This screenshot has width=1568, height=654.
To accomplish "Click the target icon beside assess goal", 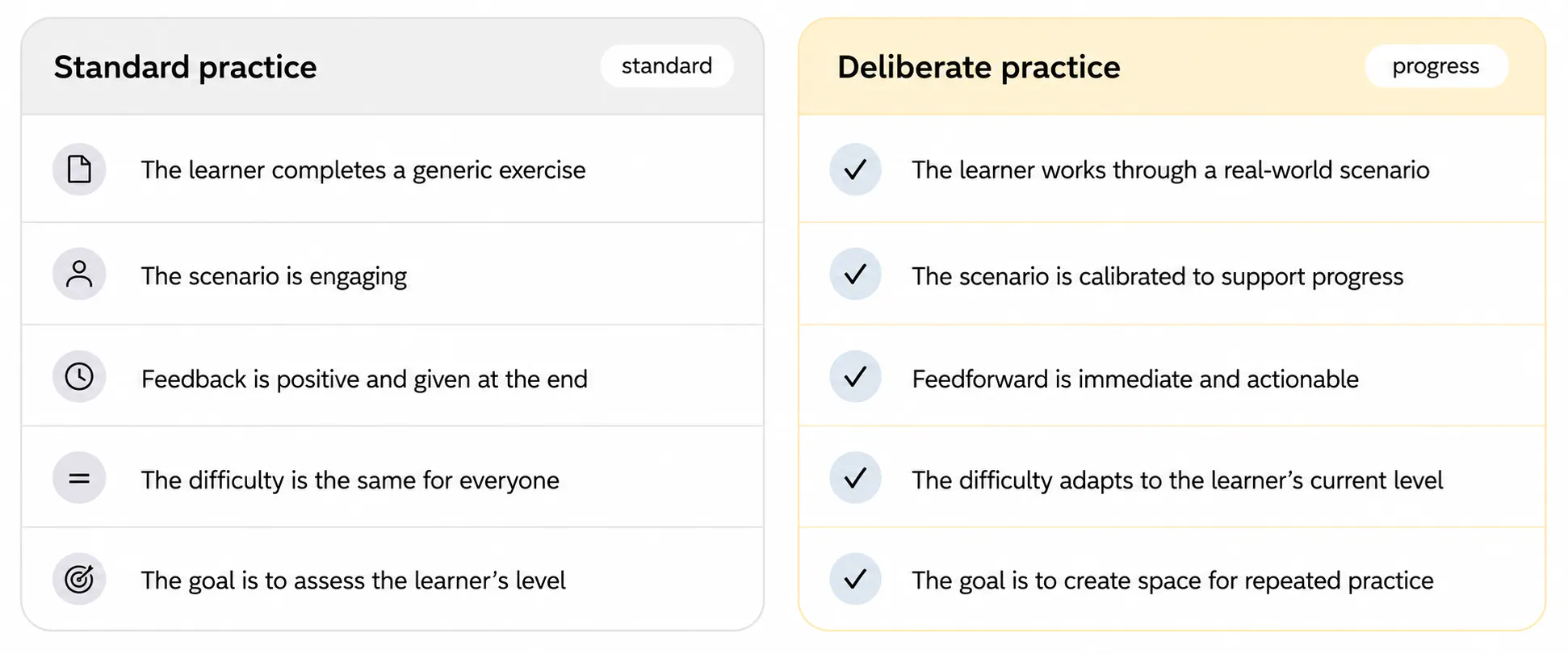I will point(79,579).
